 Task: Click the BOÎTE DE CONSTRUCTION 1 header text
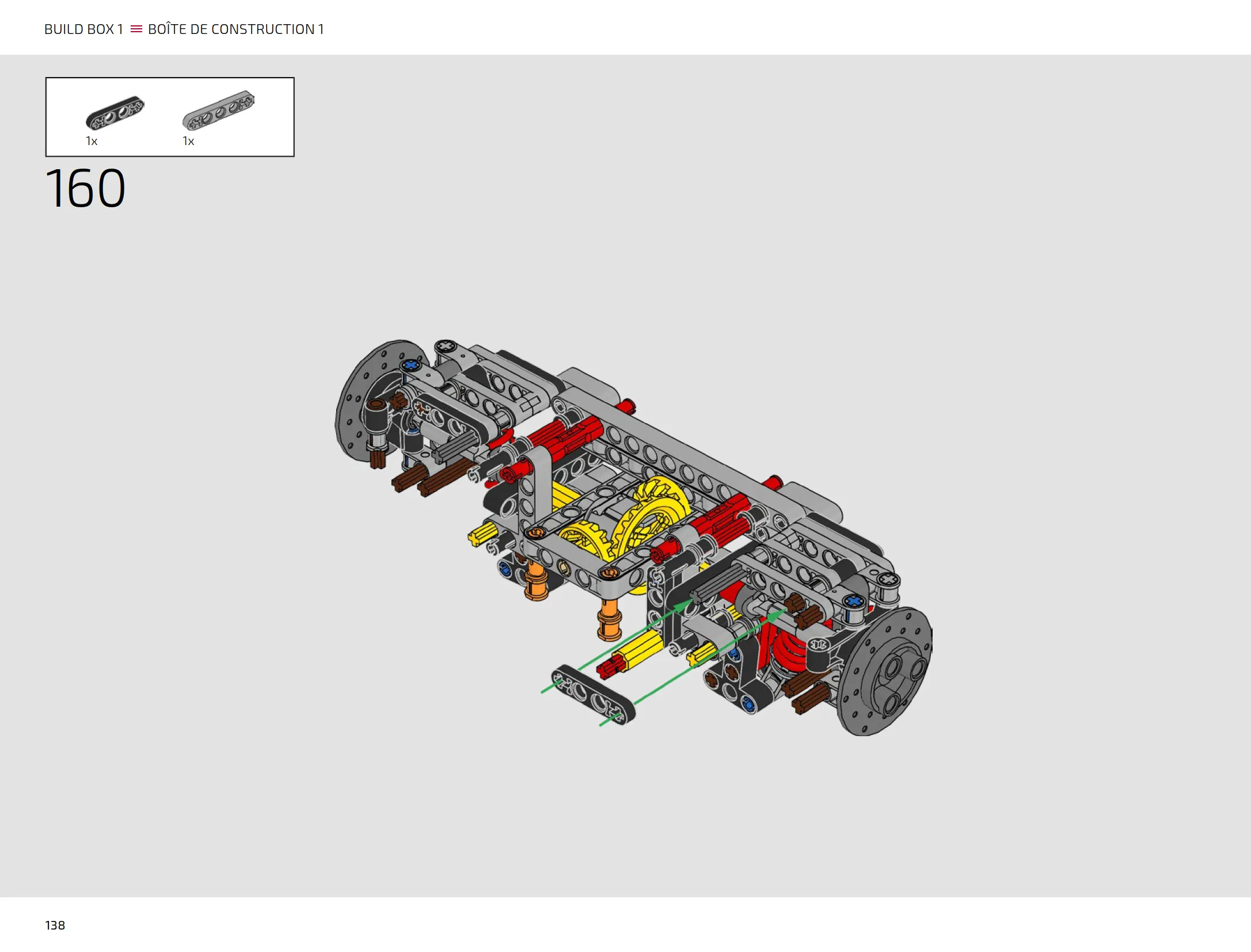236,29
